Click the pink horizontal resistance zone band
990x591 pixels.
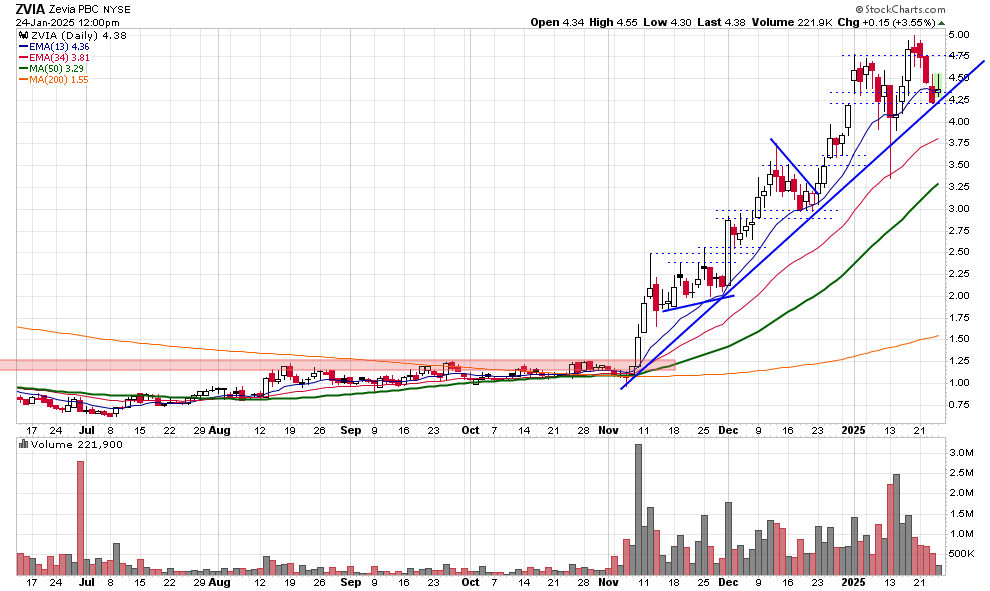coord(300,365)
